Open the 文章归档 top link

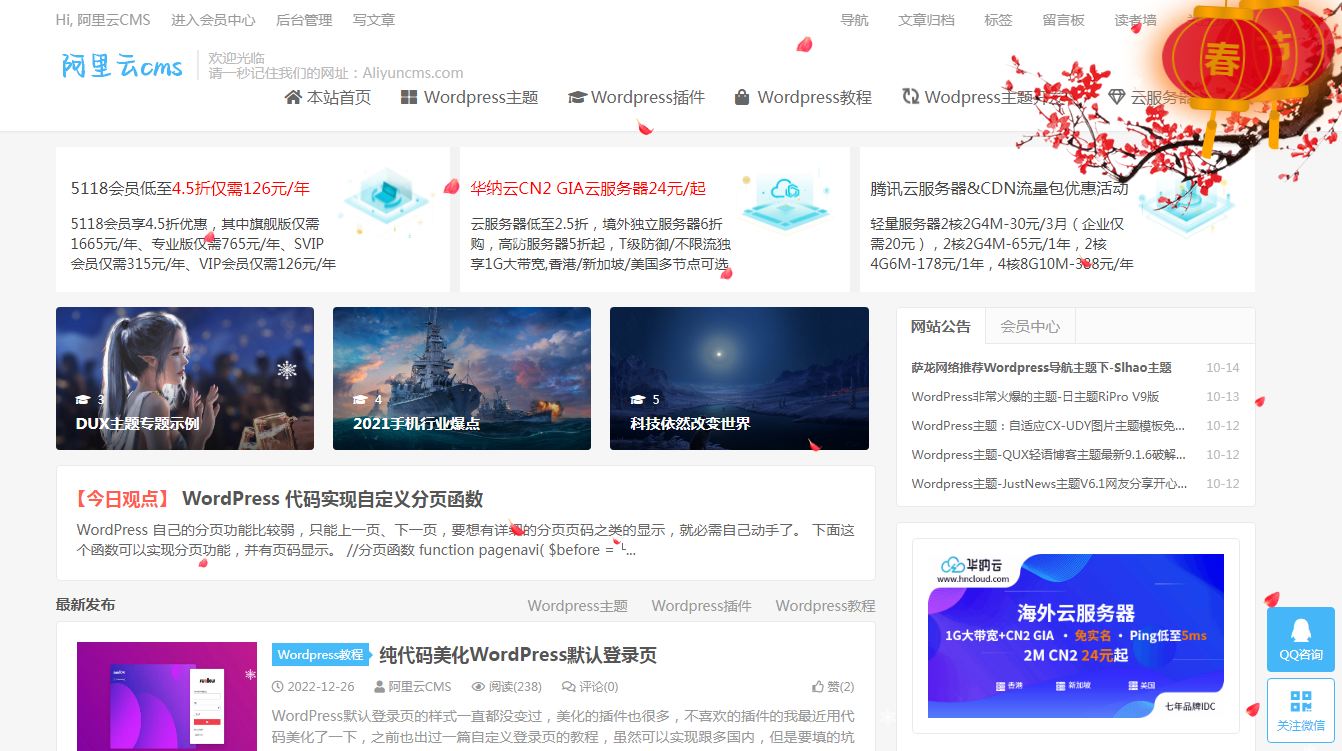[926, 20]
